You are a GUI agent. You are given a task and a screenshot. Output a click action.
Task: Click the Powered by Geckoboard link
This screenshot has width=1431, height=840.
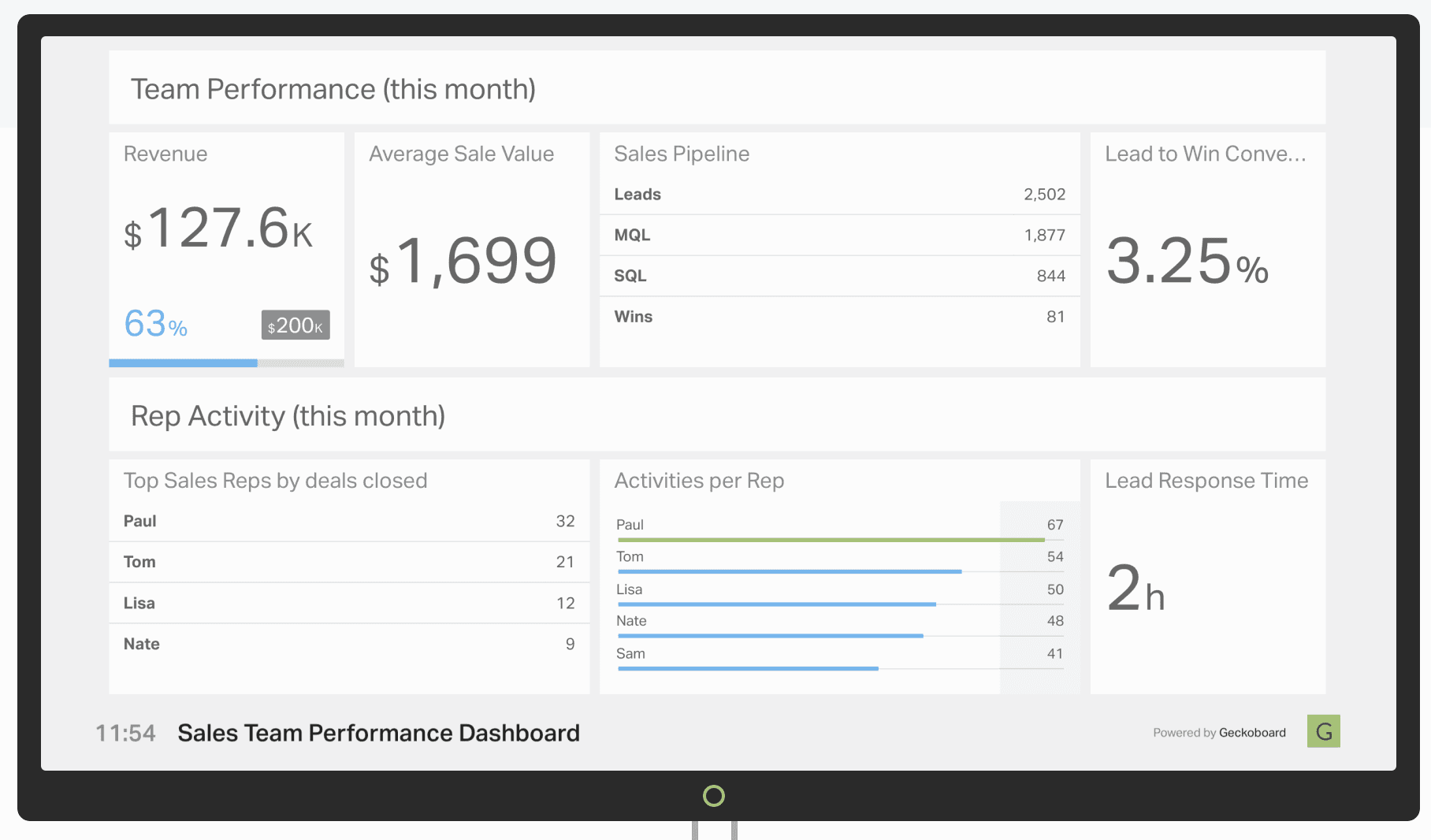pyautogui.click(x=1218, y=732)
